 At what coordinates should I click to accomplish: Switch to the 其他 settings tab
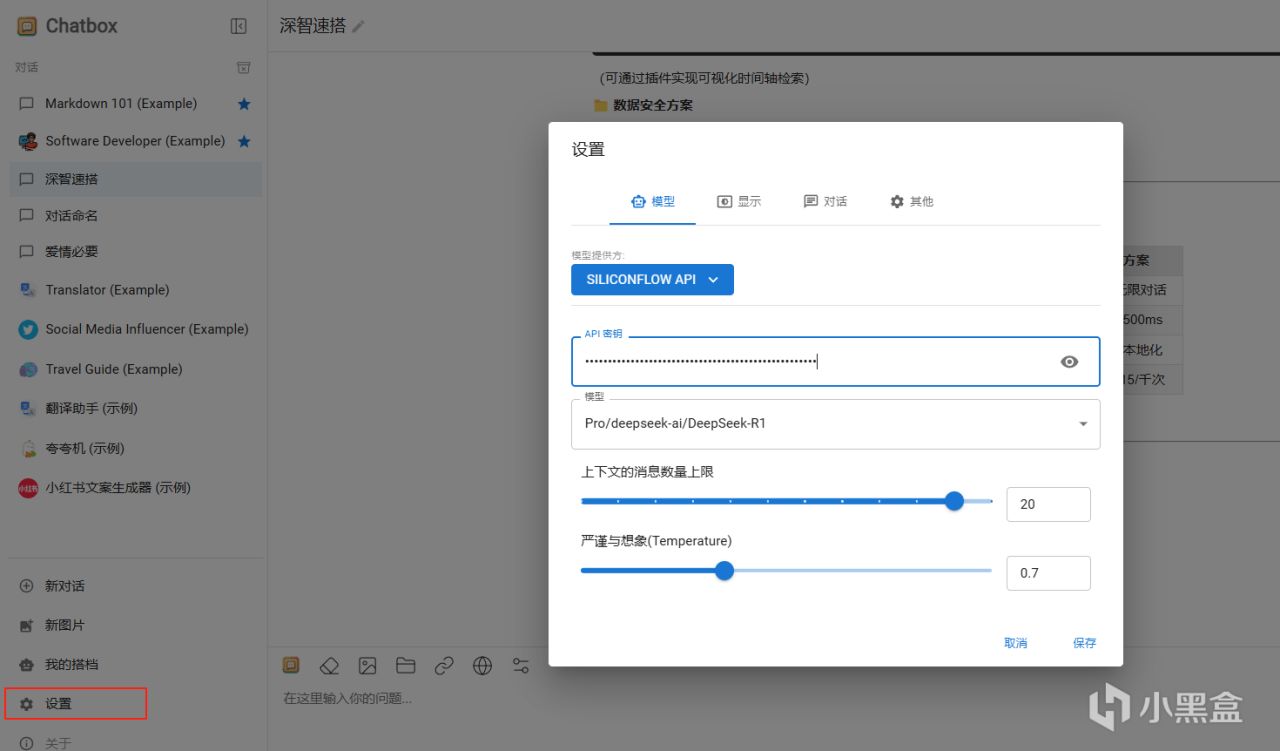point(911,201)
